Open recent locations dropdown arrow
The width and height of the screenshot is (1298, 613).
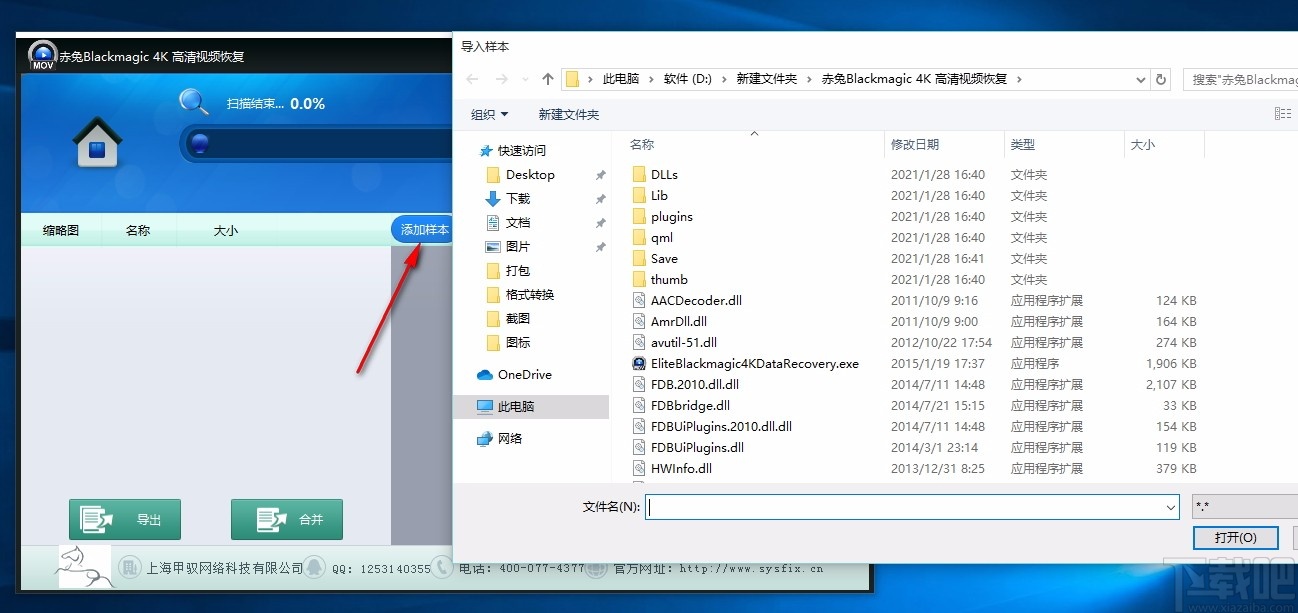[x=525, y=80]
